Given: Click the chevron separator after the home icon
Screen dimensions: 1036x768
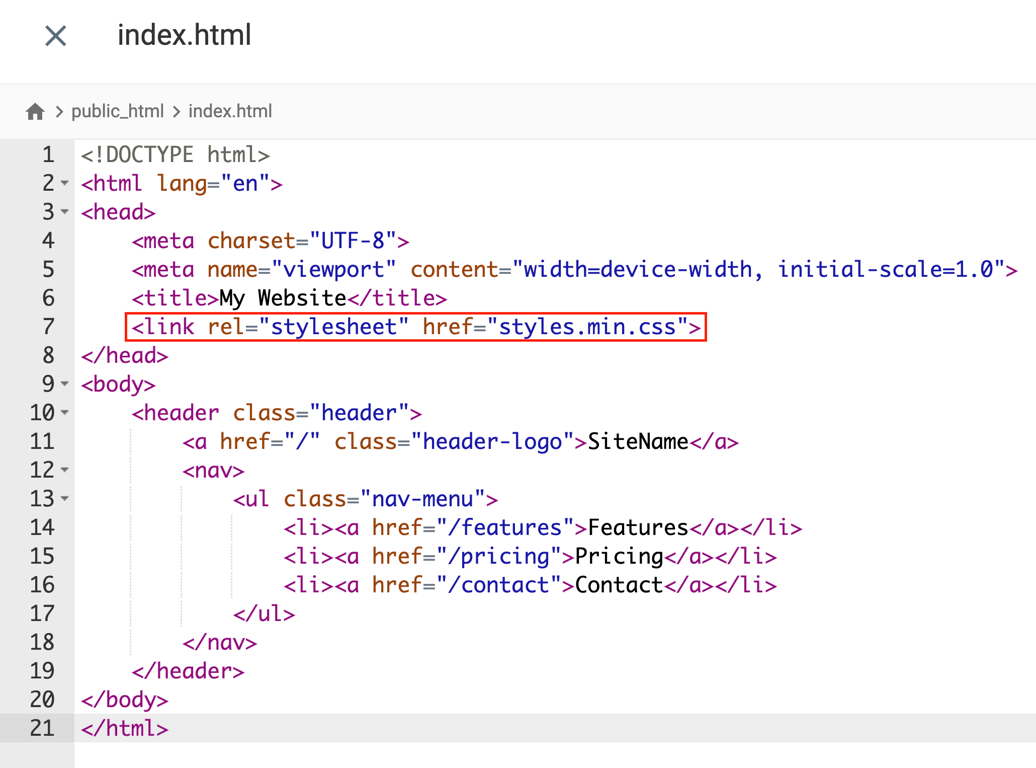Looking at the screenshot, I should (58, 111).
